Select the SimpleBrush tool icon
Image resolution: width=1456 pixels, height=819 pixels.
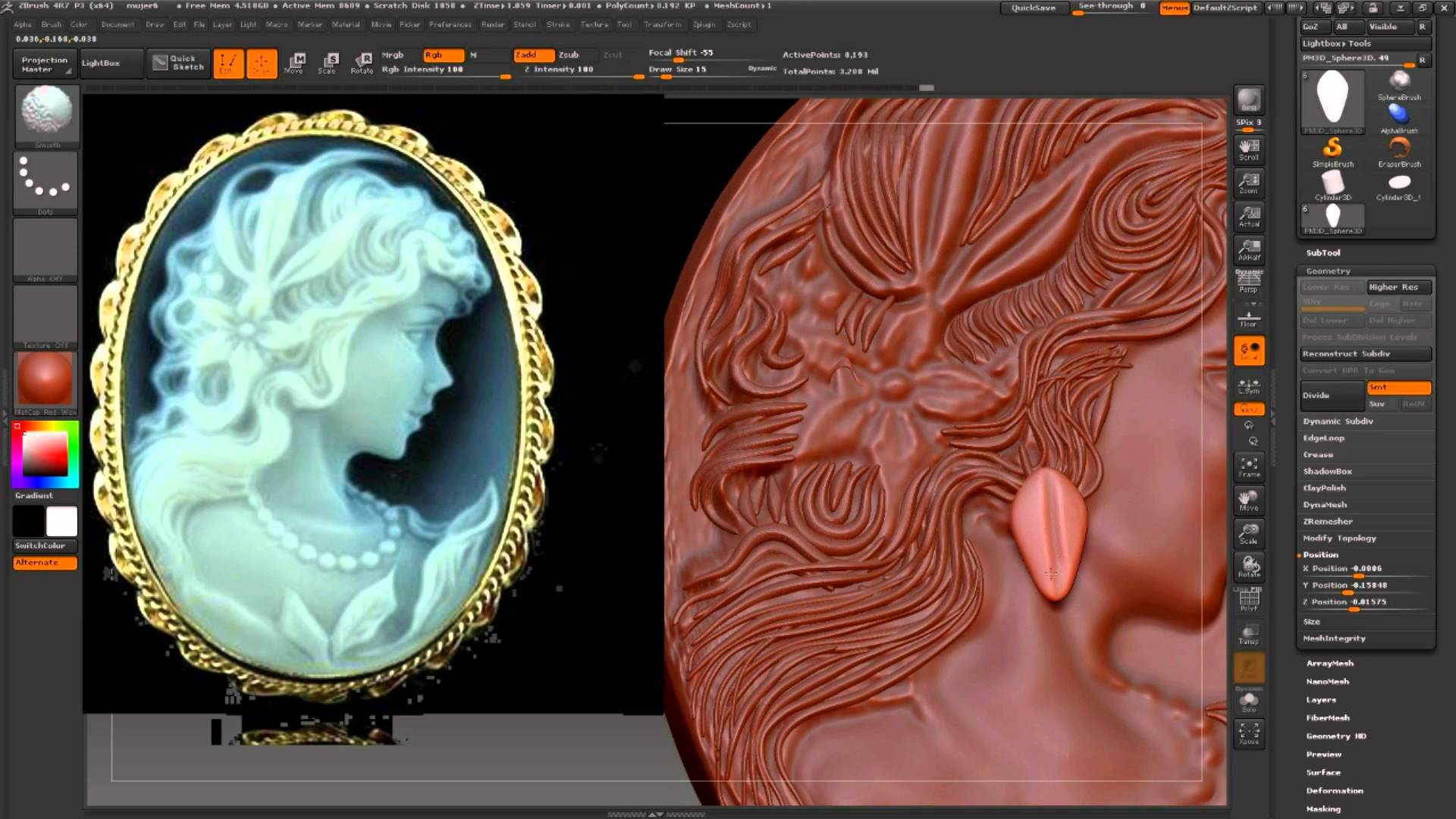tap(1332, 152)
